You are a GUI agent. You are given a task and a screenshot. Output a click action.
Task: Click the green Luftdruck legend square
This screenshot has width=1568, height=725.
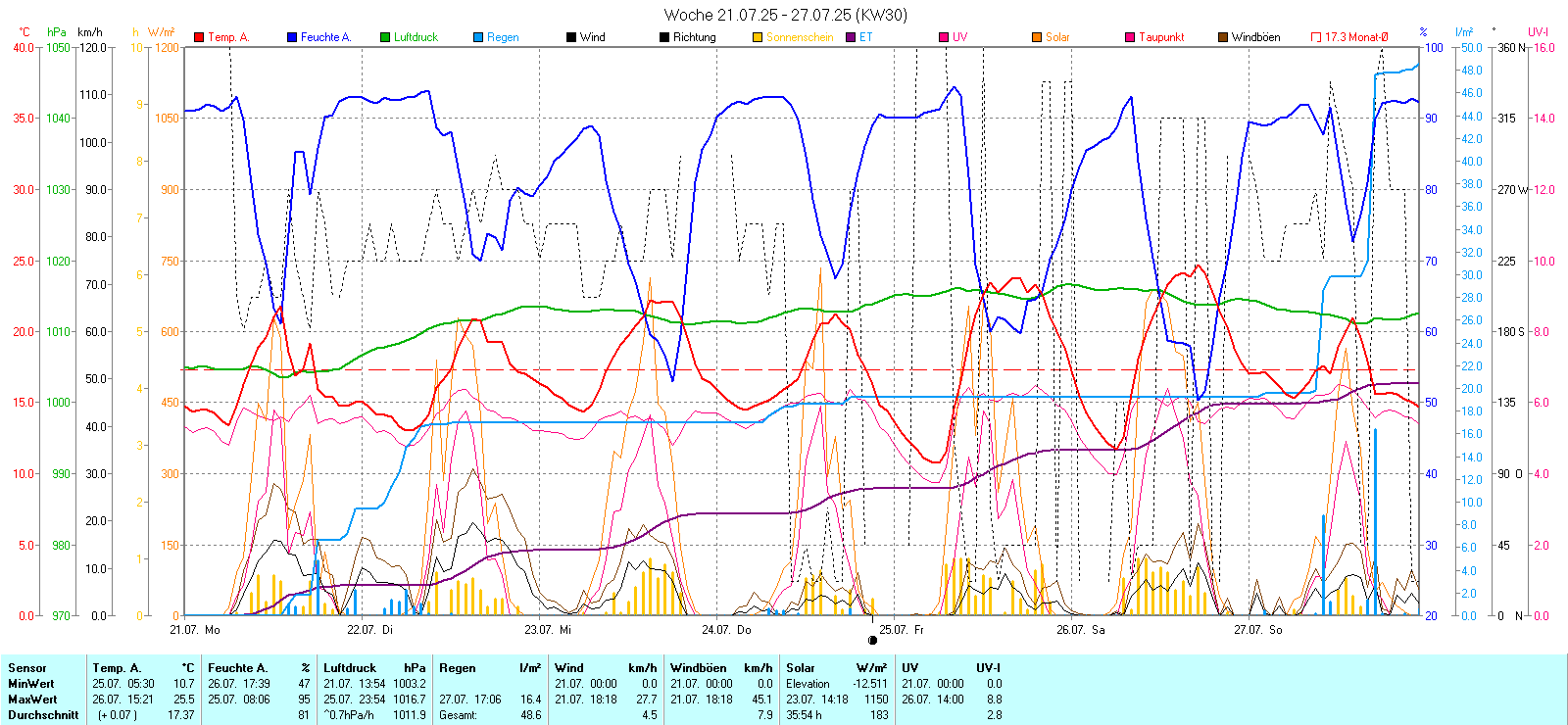pyautogui.click(x=385, y=37)
